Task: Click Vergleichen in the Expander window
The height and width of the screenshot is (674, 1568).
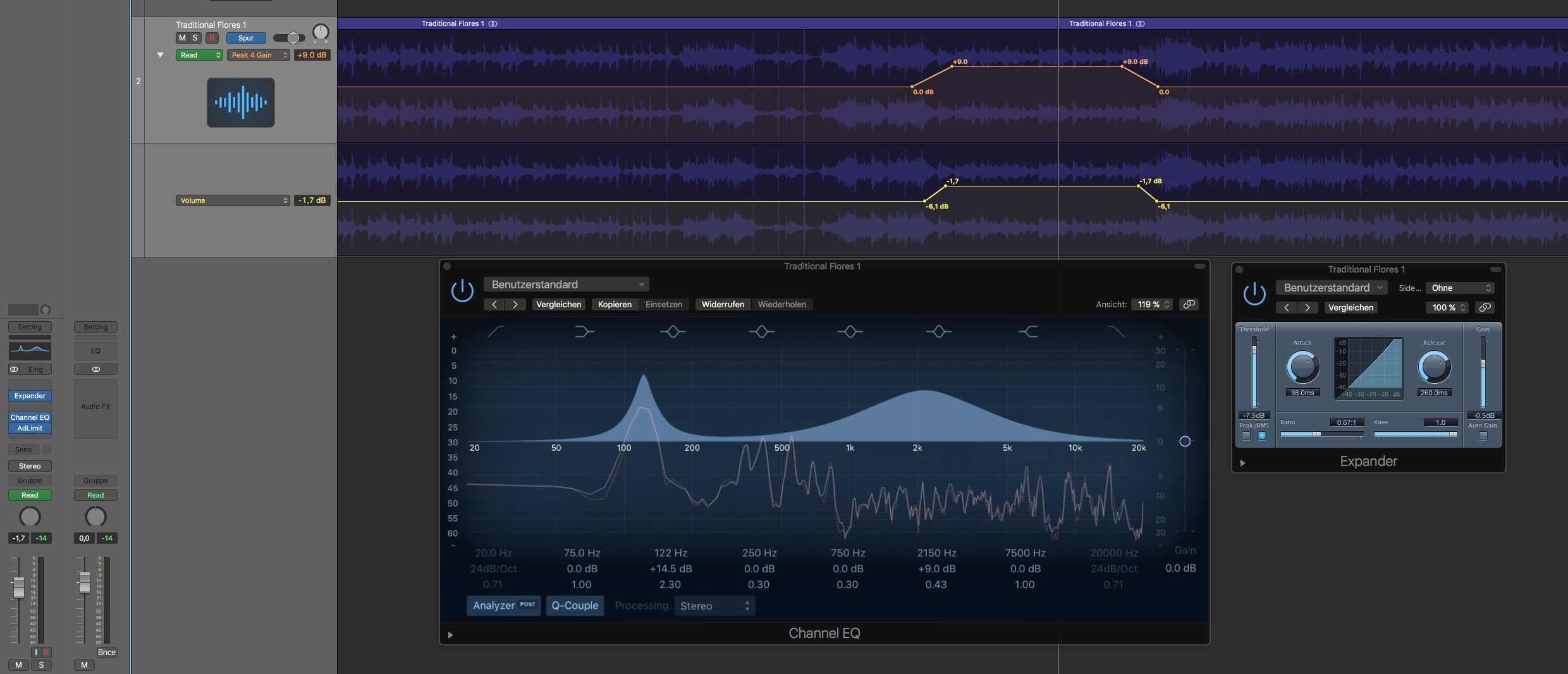Action: tap(1351, 308)
